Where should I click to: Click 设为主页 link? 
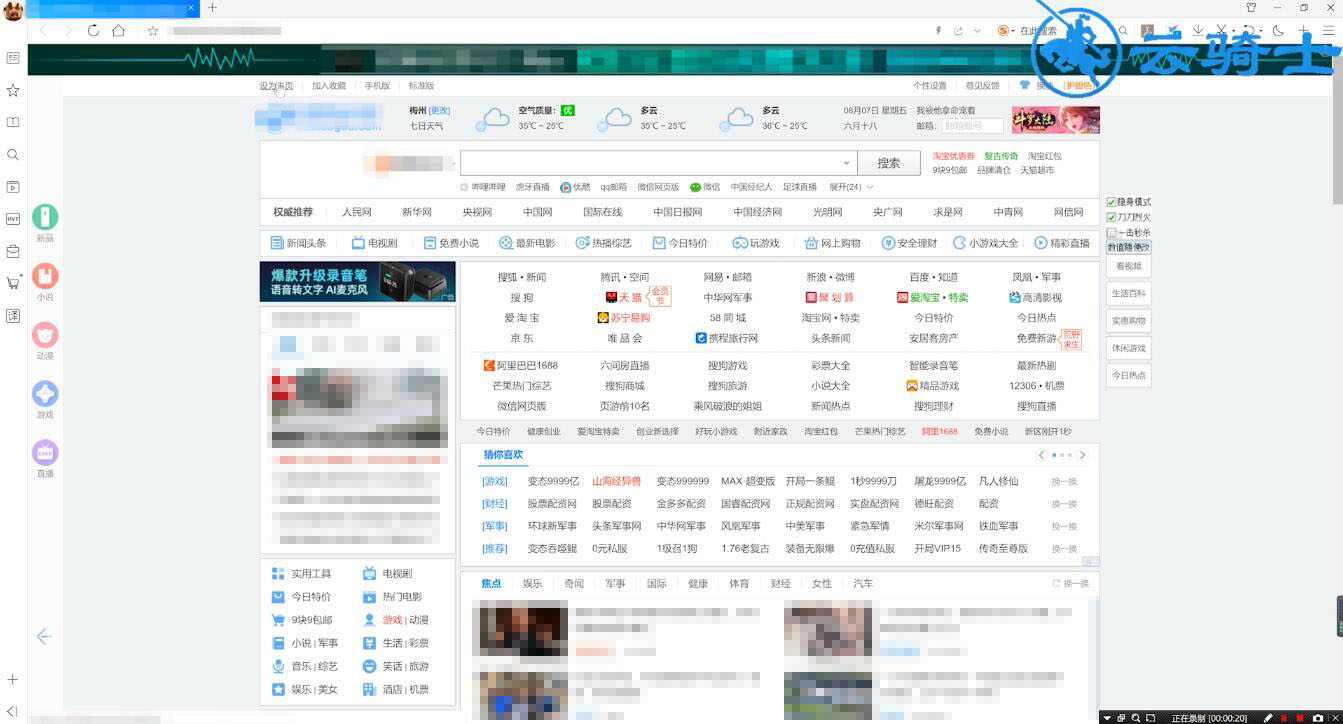pyautogui.click(x=277, y=86)
